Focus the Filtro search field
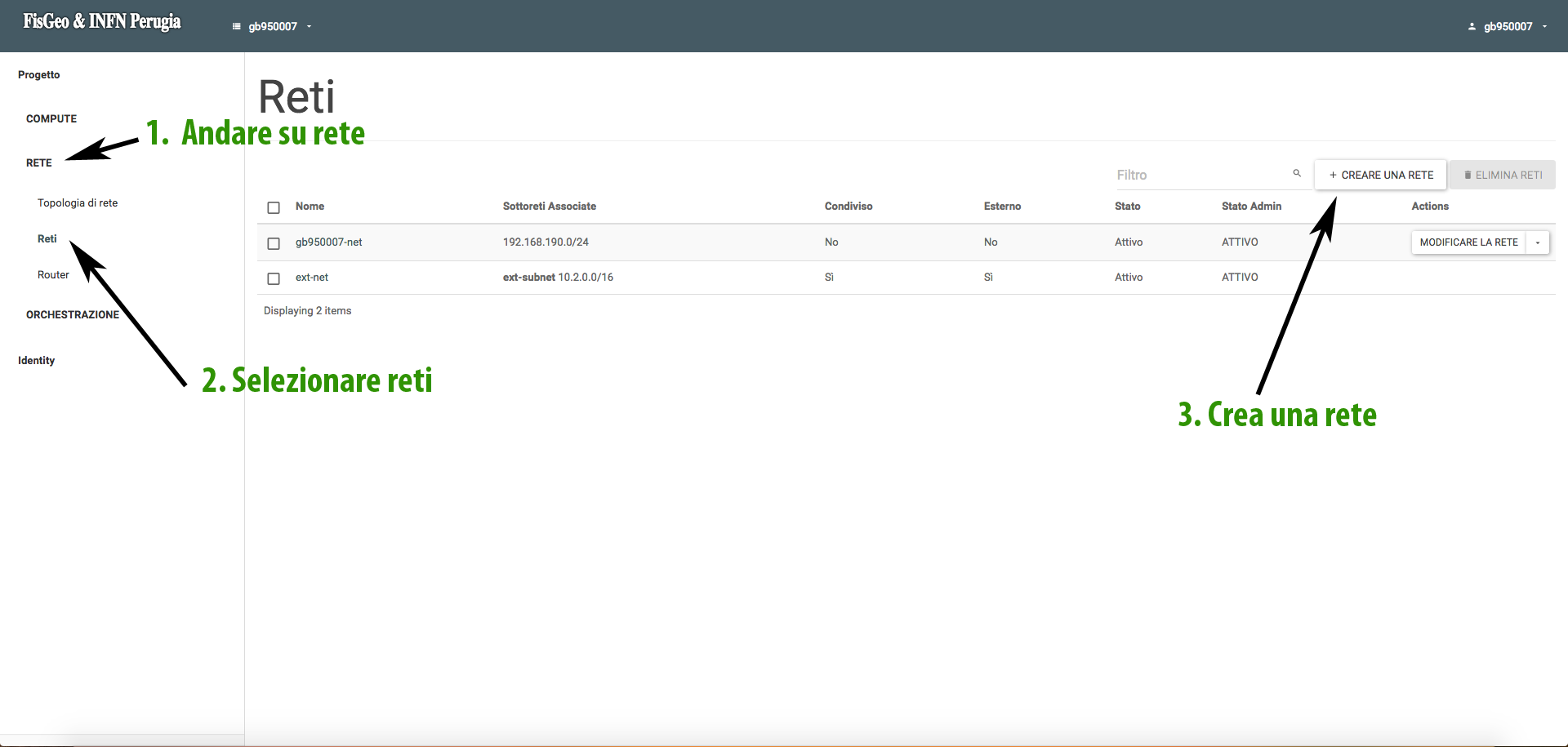Viewport: 1568px width, 747px height. tap(1200, 176)
